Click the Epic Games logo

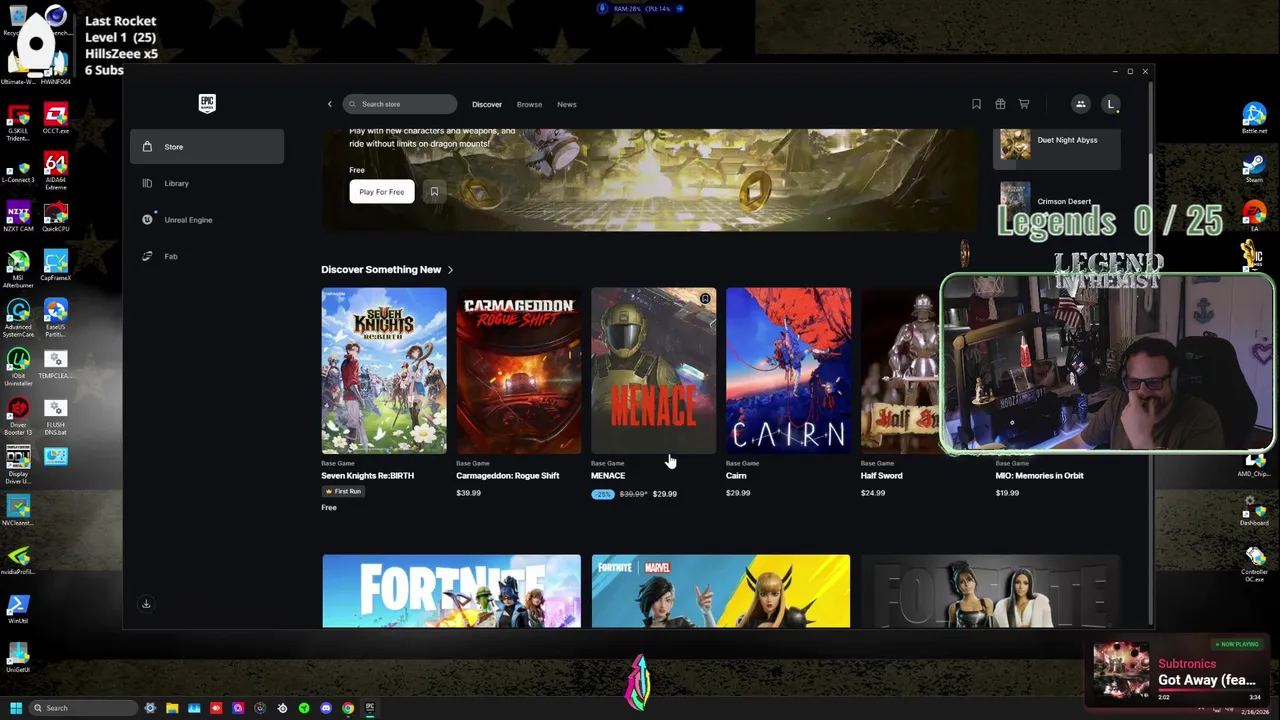(x=207, y=103)
